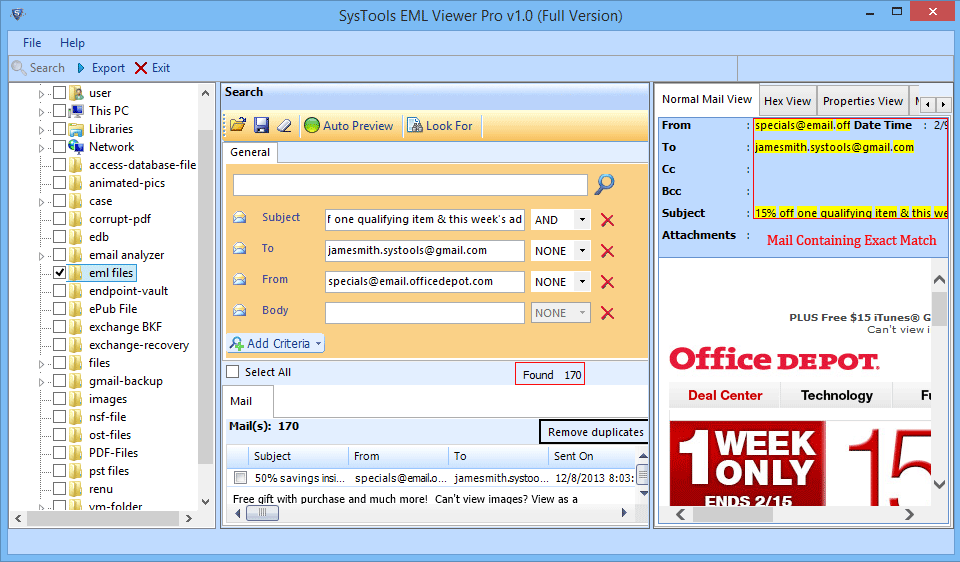Select This PC computer icon in tree
Screen dimensions: 960x562
(77, 111)
